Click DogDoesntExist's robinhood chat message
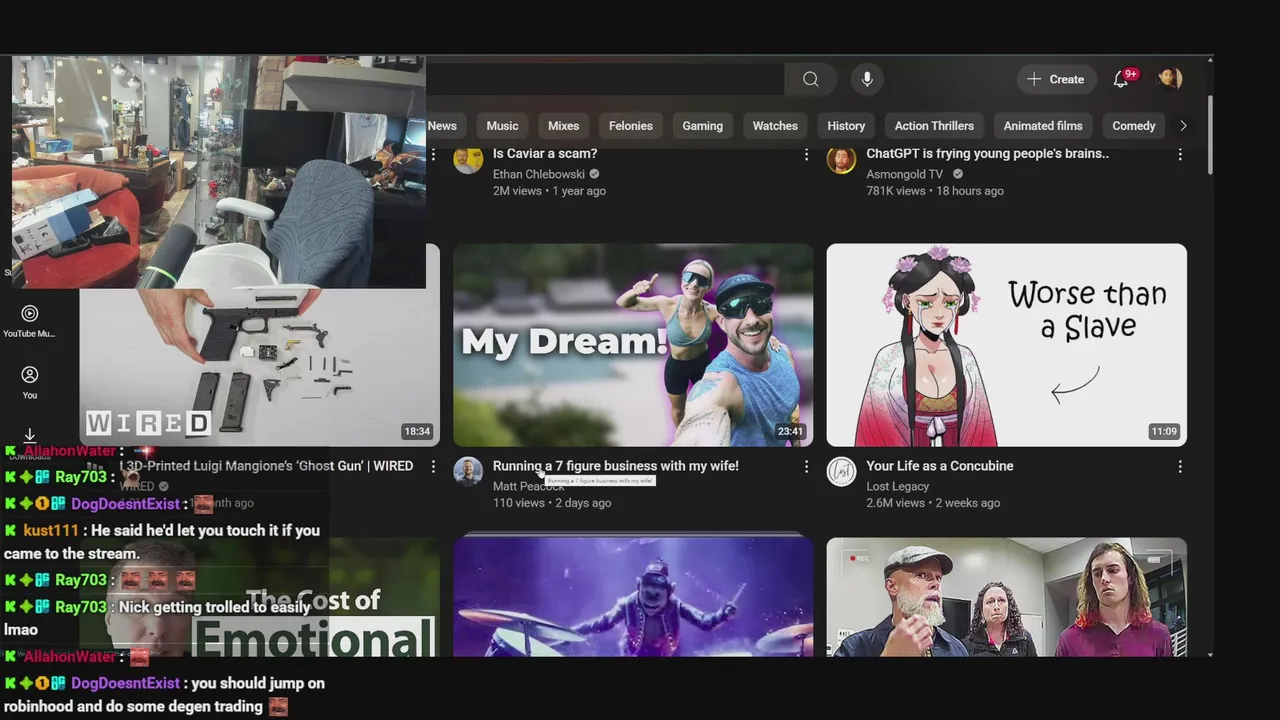The height and width of the screenshot is (720, 1280). 165,695
